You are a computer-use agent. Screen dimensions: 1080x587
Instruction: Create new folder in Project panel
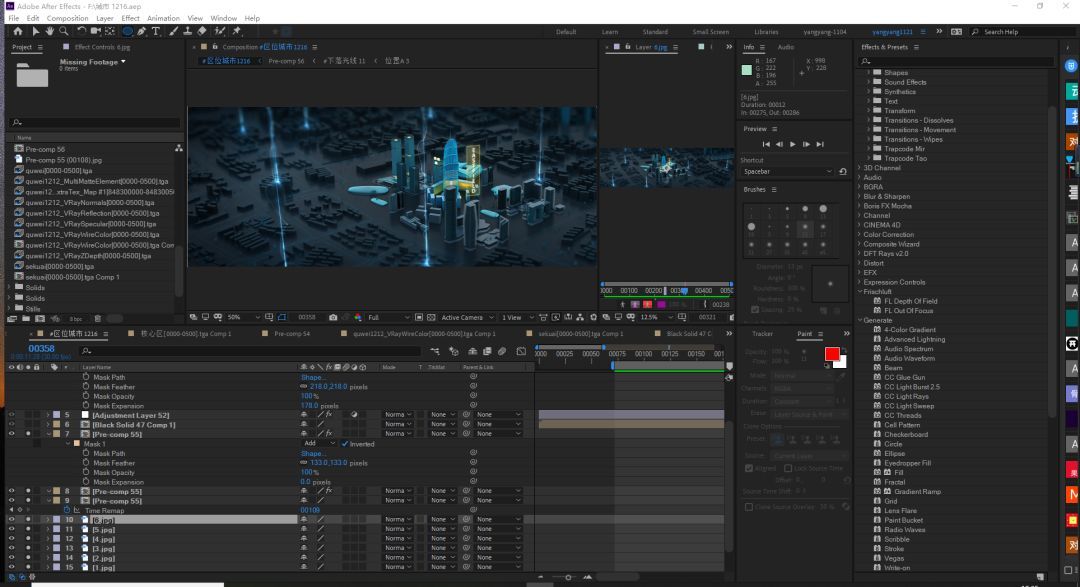pos(25,319)
